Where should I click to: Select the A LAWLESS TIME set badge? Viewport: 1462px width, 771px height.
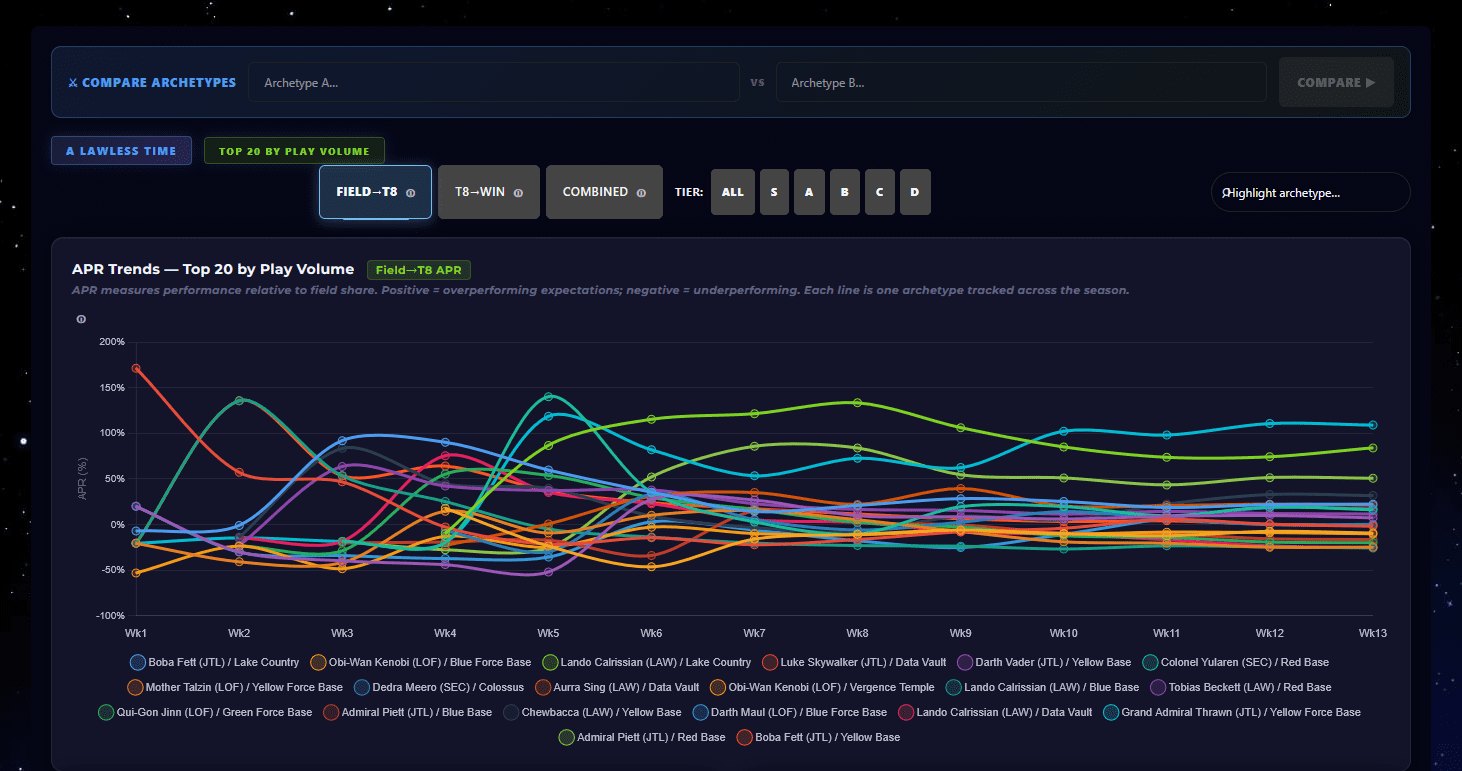[x=121, y=151]
